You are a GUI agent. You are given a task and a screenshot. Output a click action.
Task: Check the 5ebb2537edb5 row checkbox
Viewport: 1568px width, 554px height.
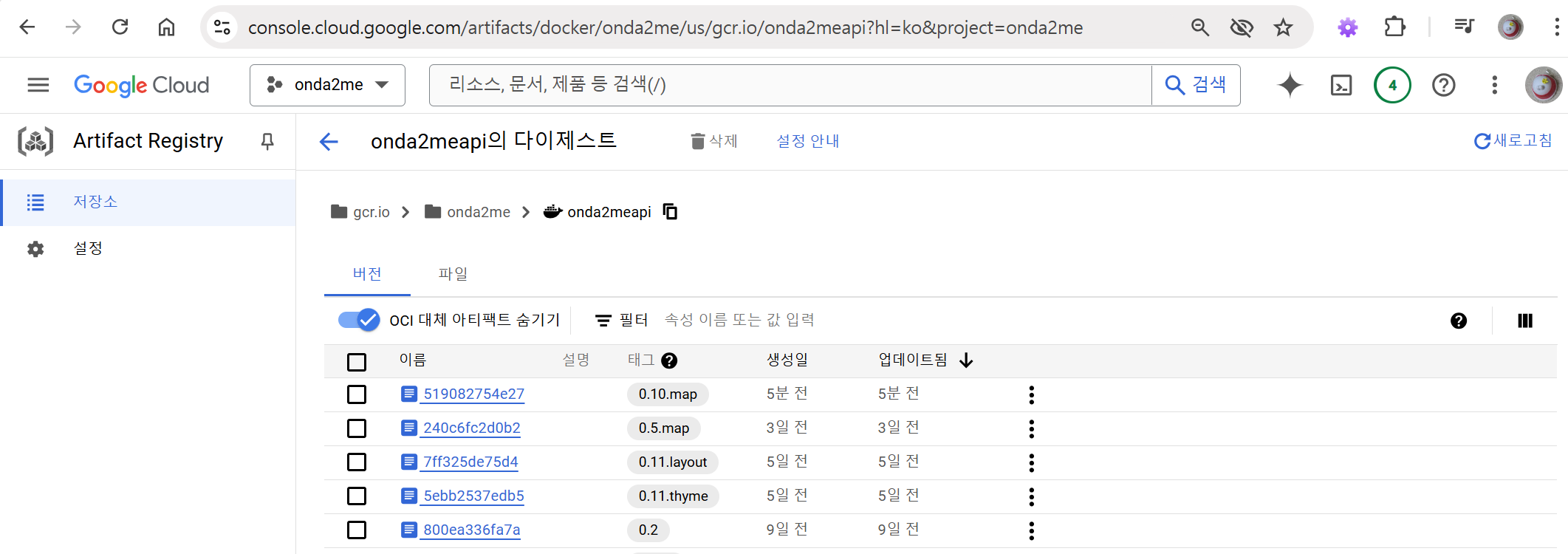pyautogui.click(x=357, y=496)
